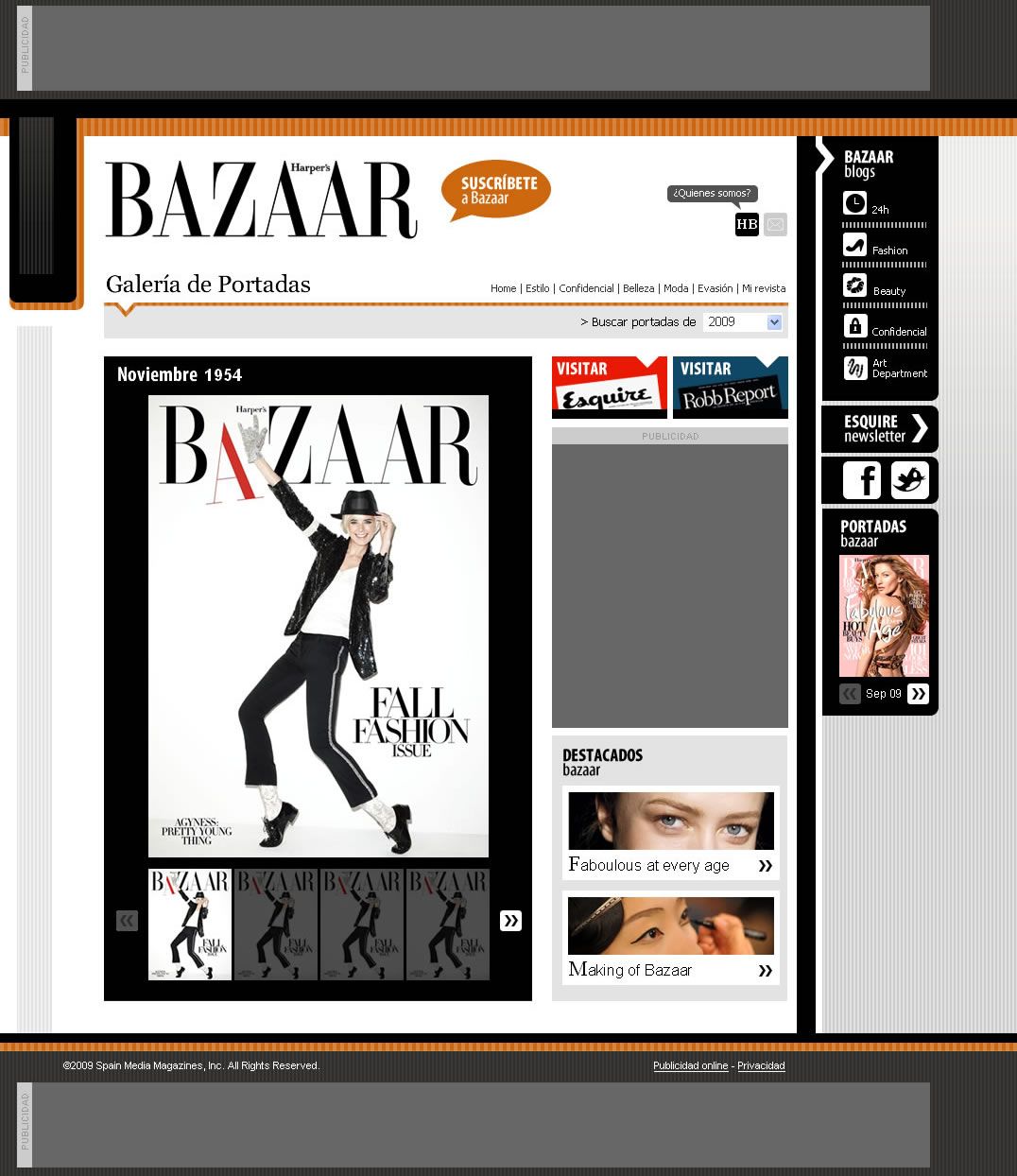Click the Facebook icon
Image resolution: width=1017 pixels, height=1176 pixels.
pyautogui.click(x=861, y=480)
